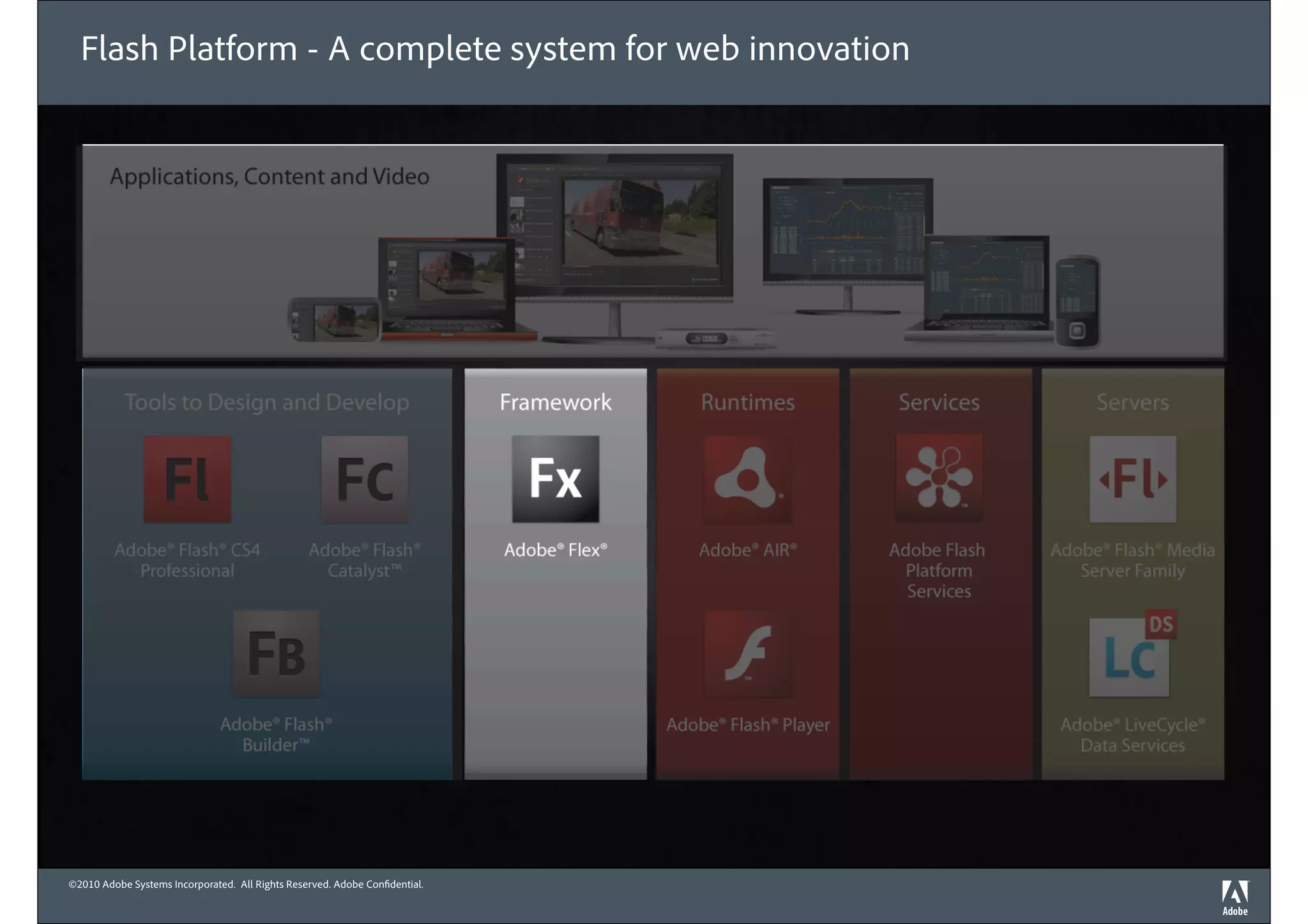This screenshot has width=1308, height=924.
Task: Click the Framework column heading
Action: pyautogui.click(x=556, y=402)
